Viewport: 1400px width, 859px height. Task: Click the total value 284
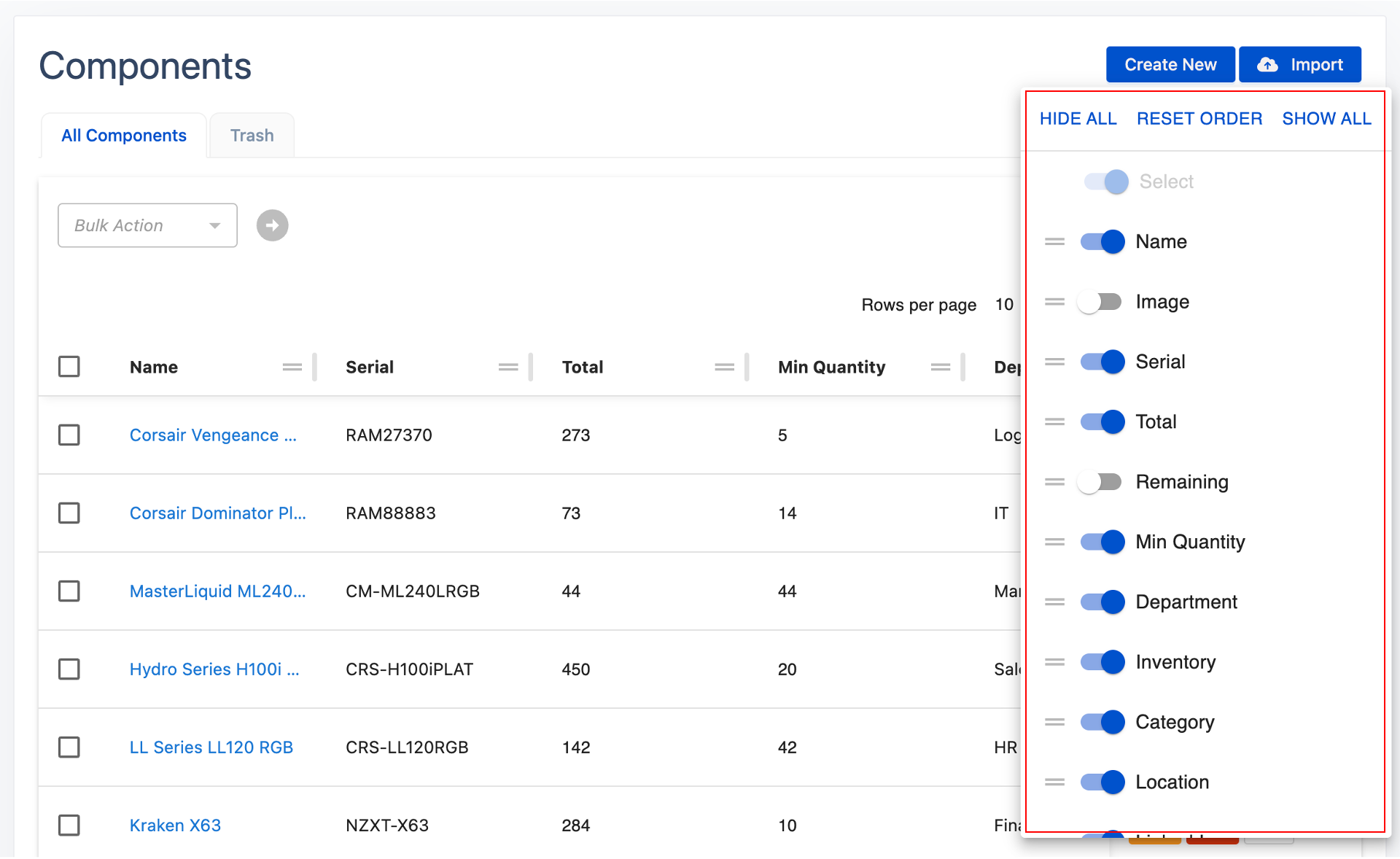(576, 825)
